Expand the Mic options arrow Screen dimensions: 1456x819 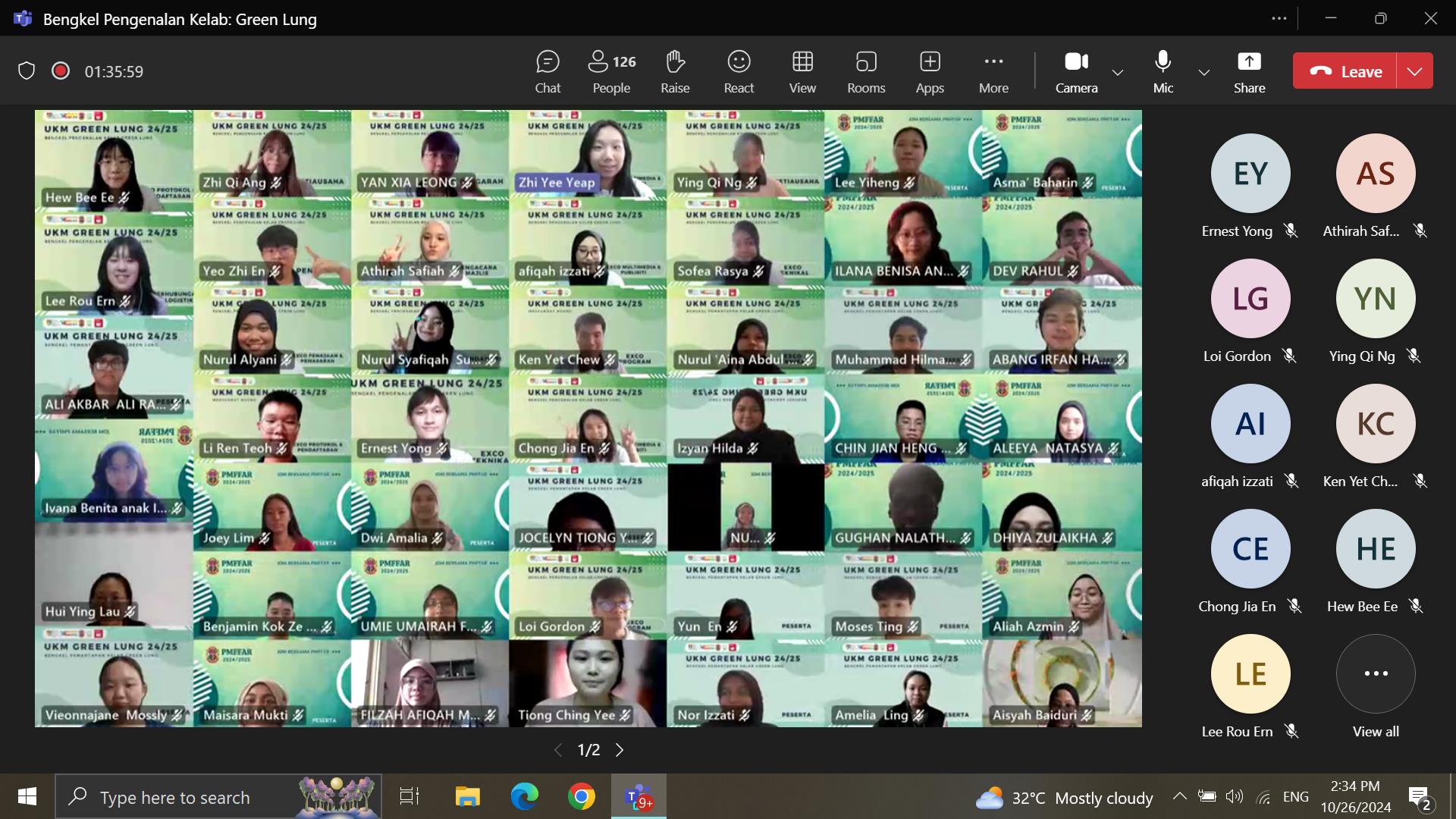tap(1203, 72)
